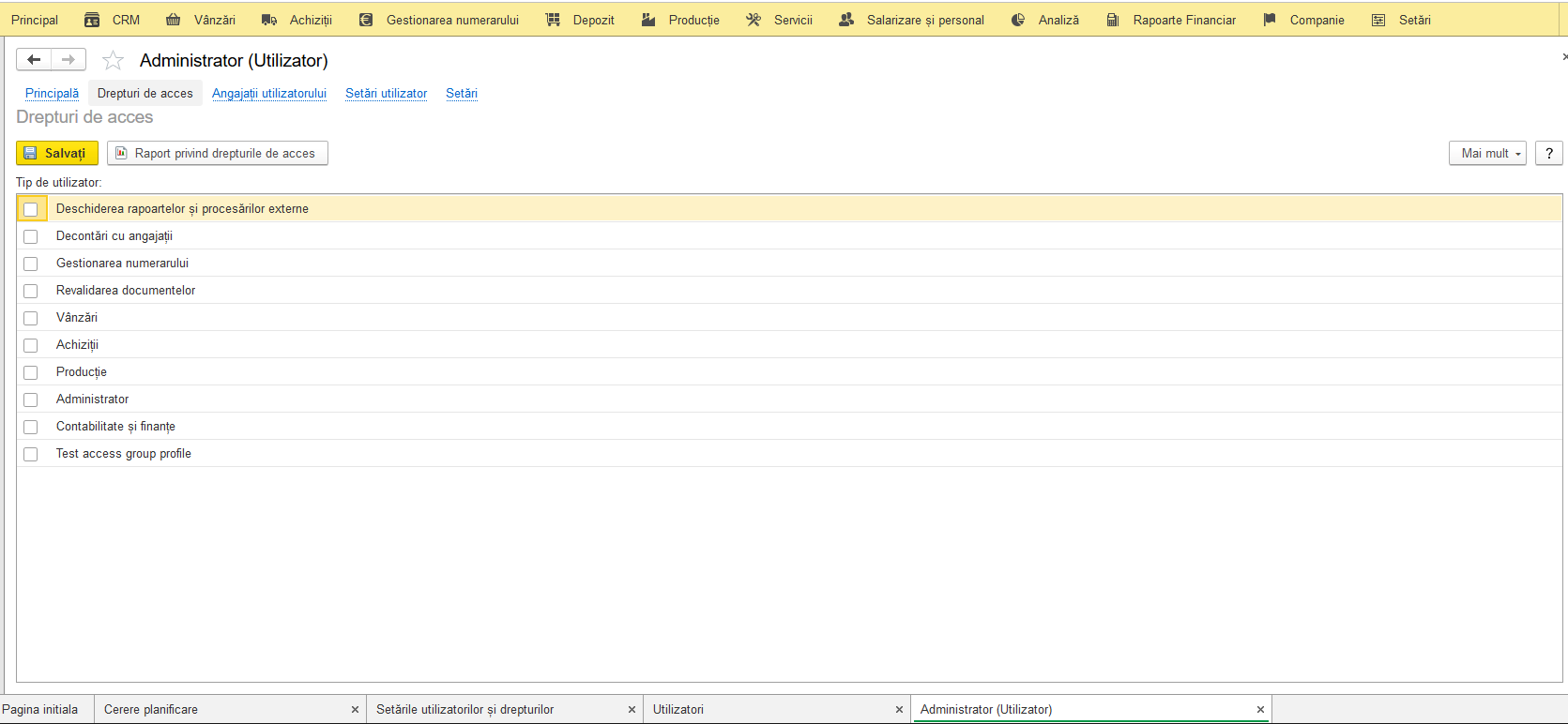Open Raport privind drepturile de acces

pos(218,153)
